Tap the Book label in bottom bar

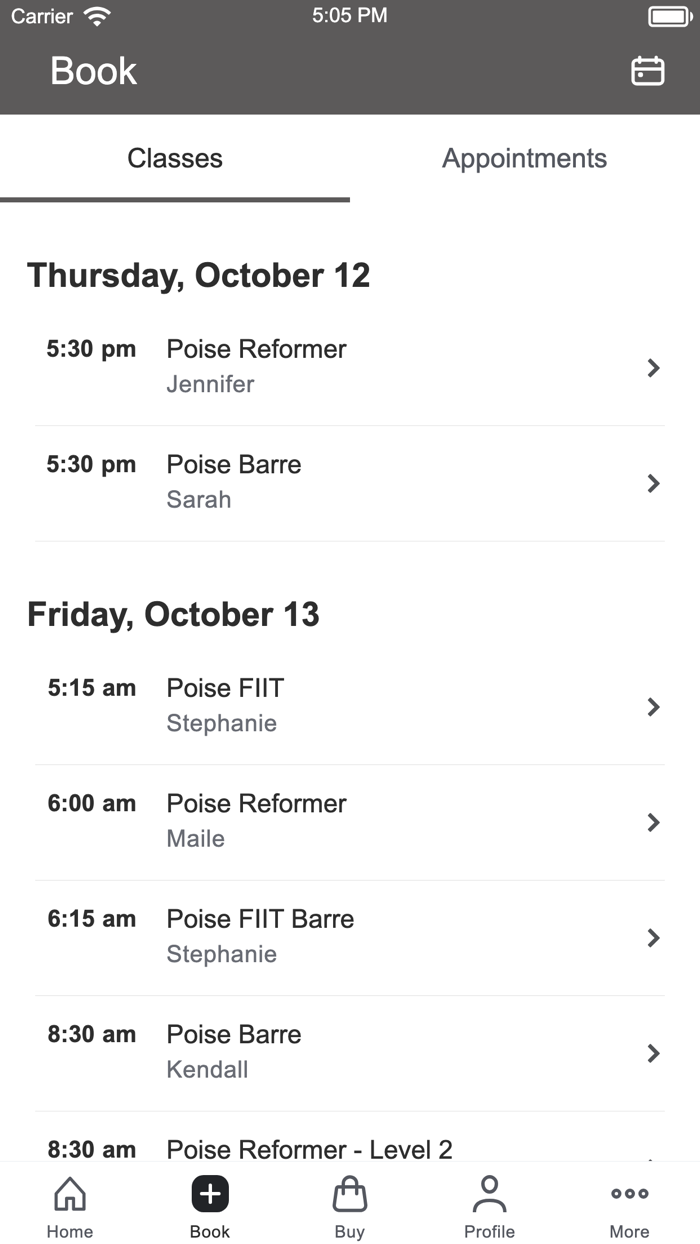click(x=209, y=1232)
